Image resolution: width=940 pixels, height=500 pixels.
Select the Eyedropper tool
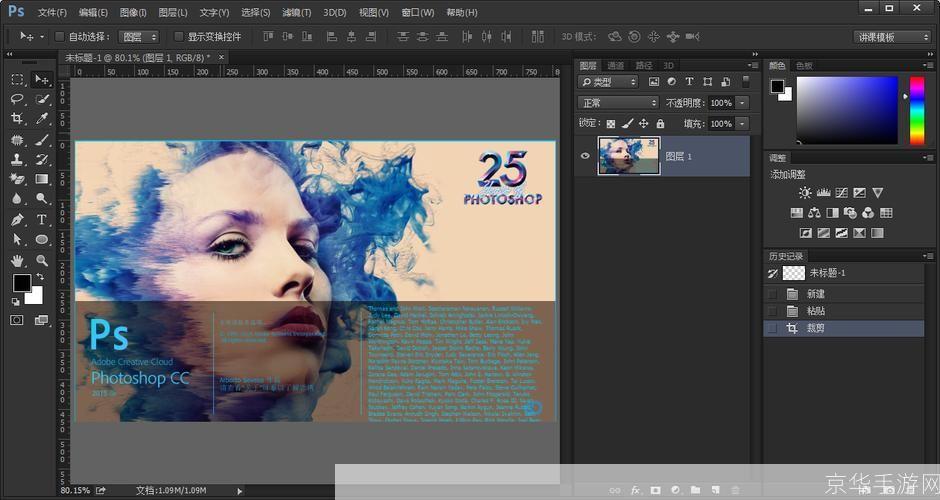coord(42,119)
